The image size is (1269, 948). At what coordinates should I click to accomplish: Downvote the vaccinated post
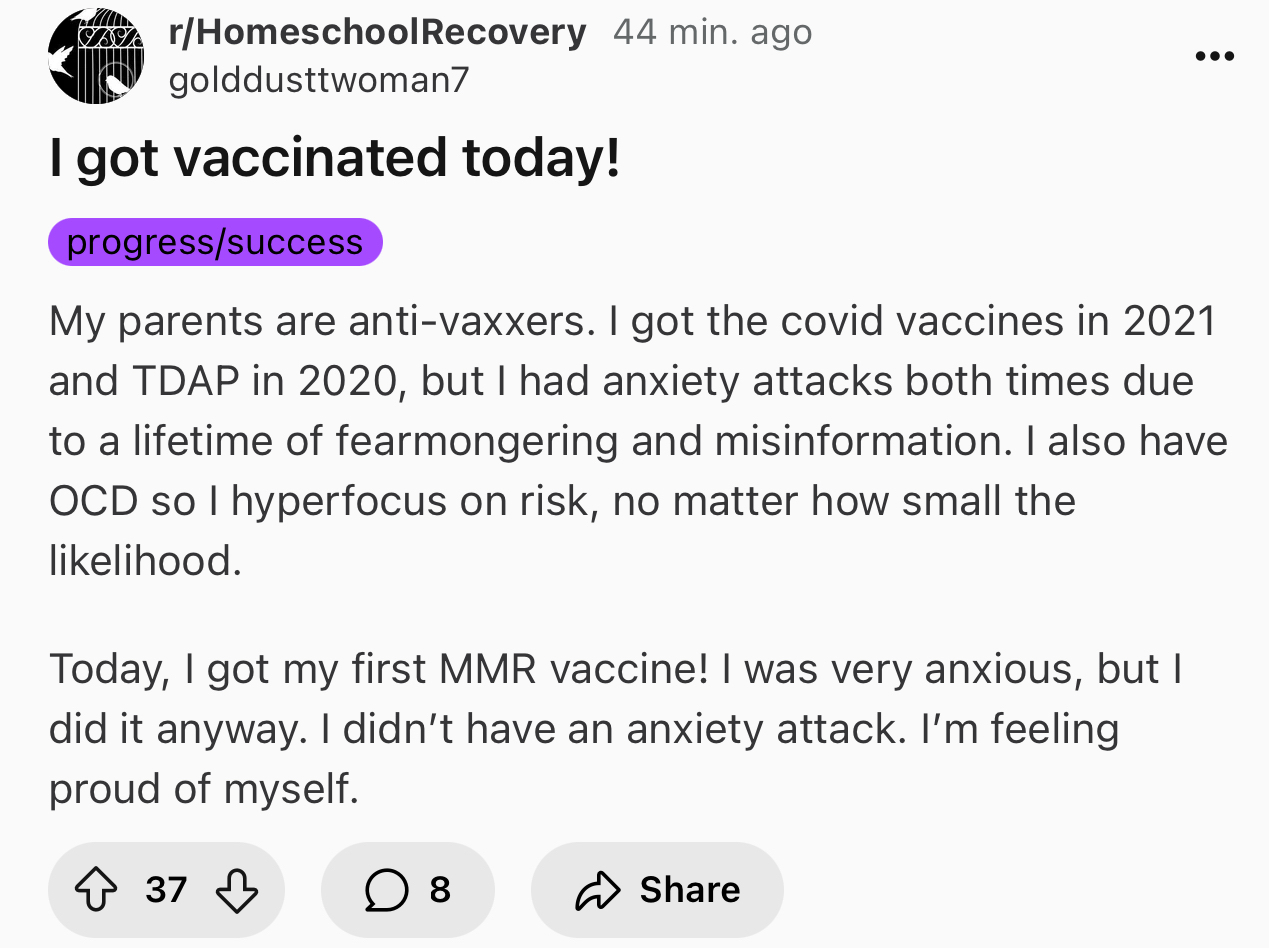pos(237,889)
